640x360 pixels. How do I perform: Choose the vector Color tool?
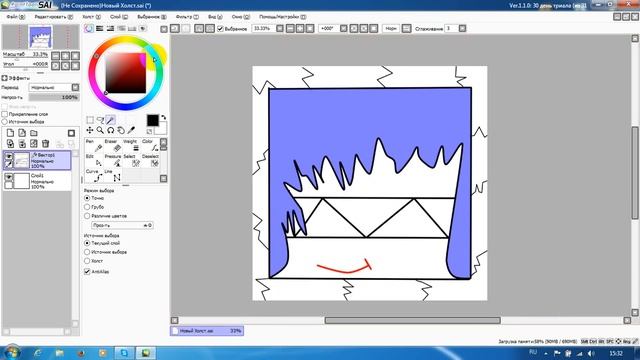point(150,146)
